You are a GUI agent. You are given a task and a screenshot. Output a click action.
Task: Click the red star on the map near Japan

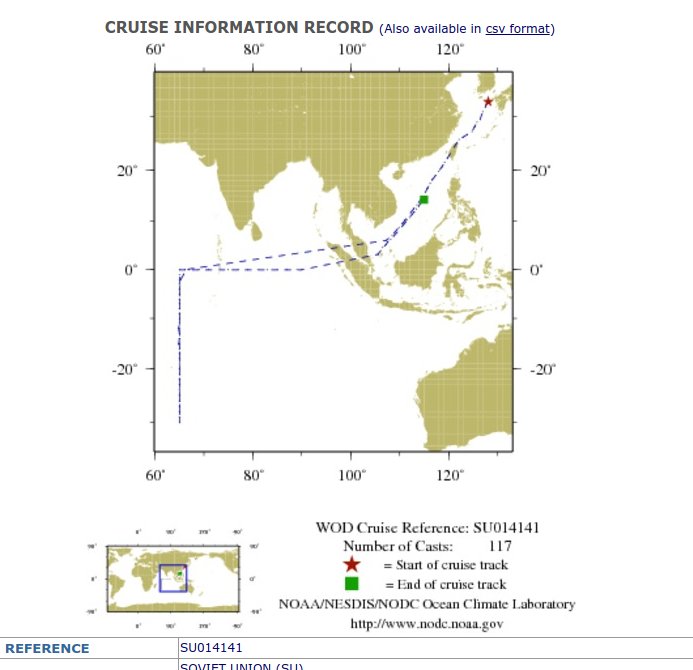coord(488,102)
